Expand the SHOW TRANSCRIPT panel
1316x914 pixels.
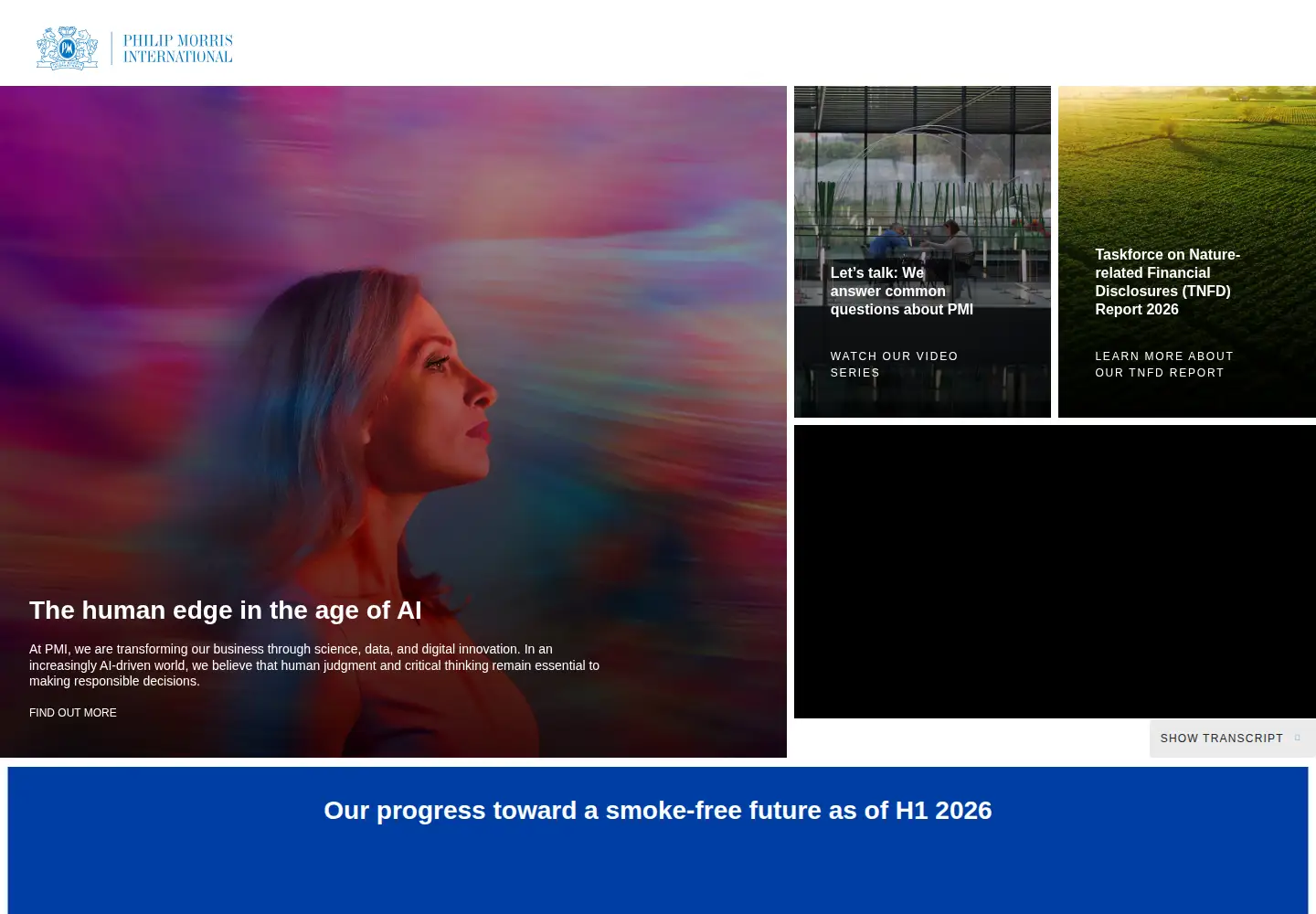(x=1232, y=739)
